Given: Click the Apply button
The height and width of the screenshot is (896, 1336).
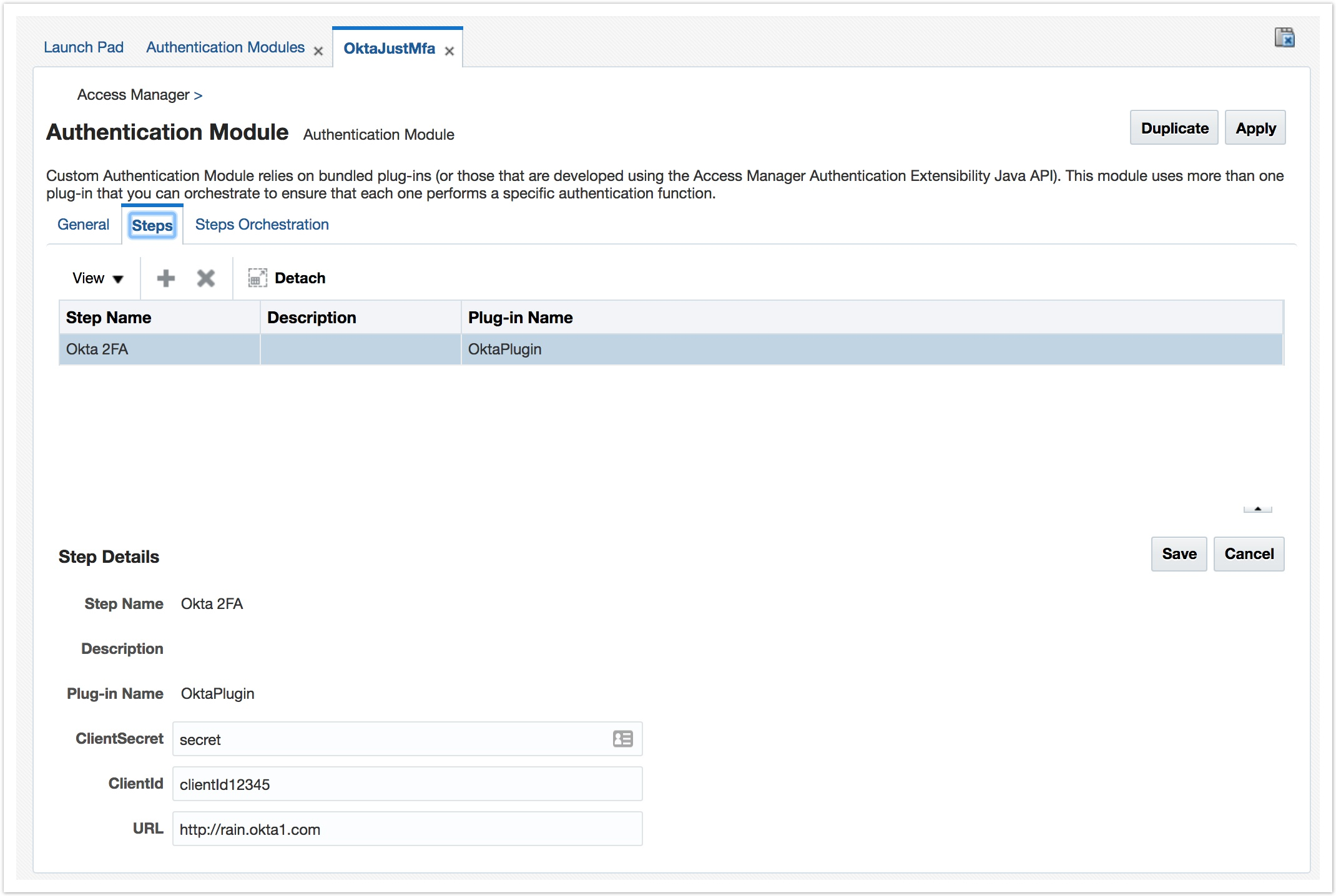Looking at the screenshot, I should pyautogui.click(x=1255, y=128).
